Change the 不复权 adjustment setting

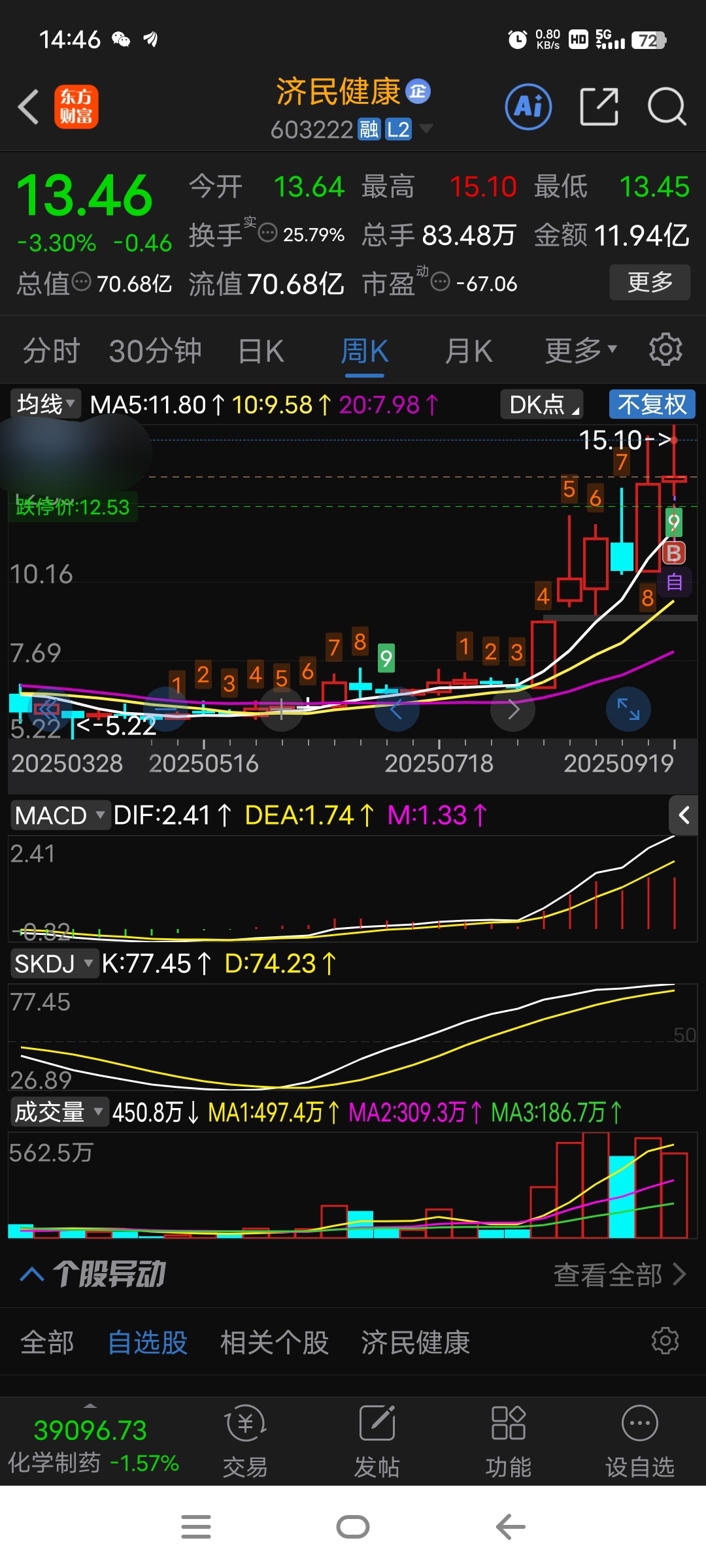[652, 404]
